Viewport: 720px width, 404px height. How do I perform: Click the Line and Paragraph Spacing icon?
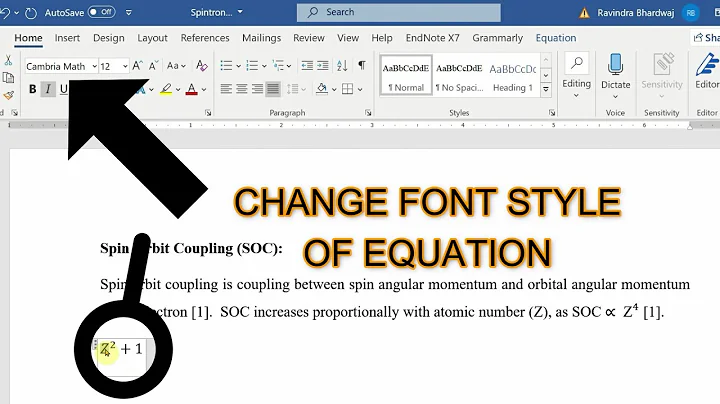click(x=292, y=89)
